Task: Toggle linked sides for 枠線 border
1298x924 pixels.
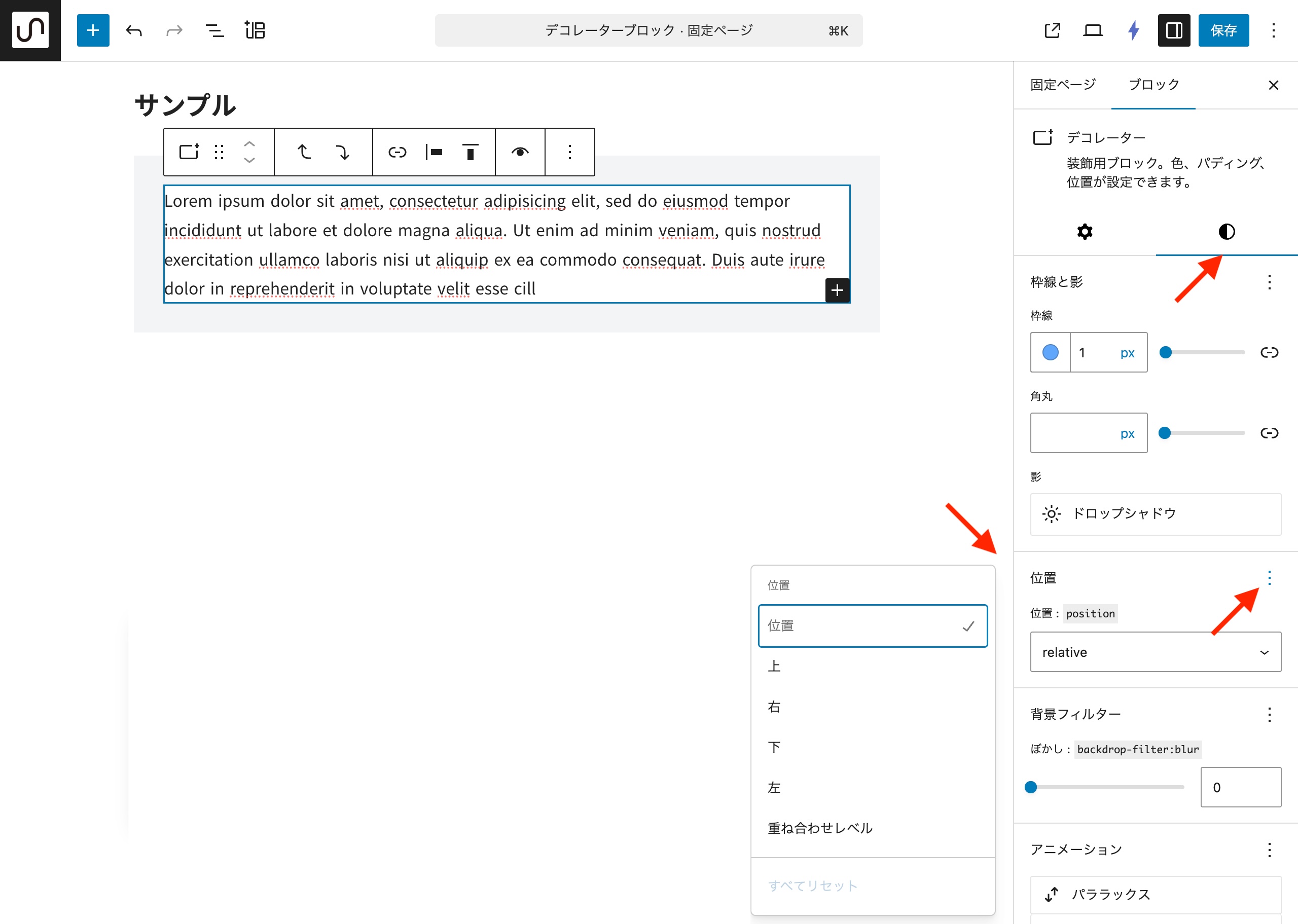Action: tap(1269, 353)
